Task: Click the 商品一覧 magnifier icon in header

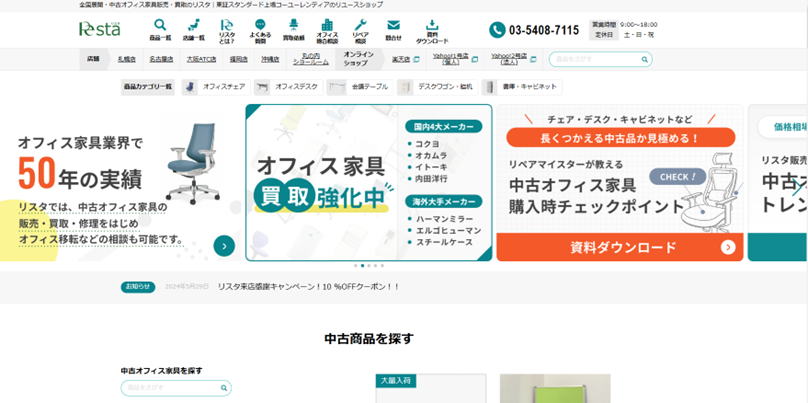Action: [160, 29]
